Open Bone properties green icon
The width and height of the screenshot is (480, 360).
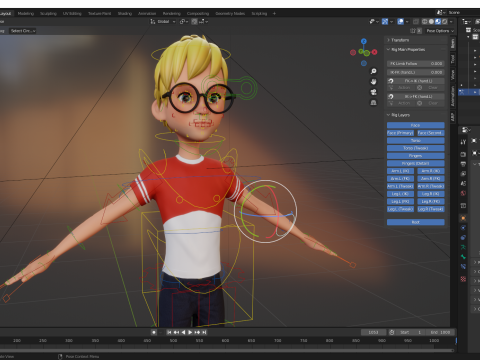(463, 257)
